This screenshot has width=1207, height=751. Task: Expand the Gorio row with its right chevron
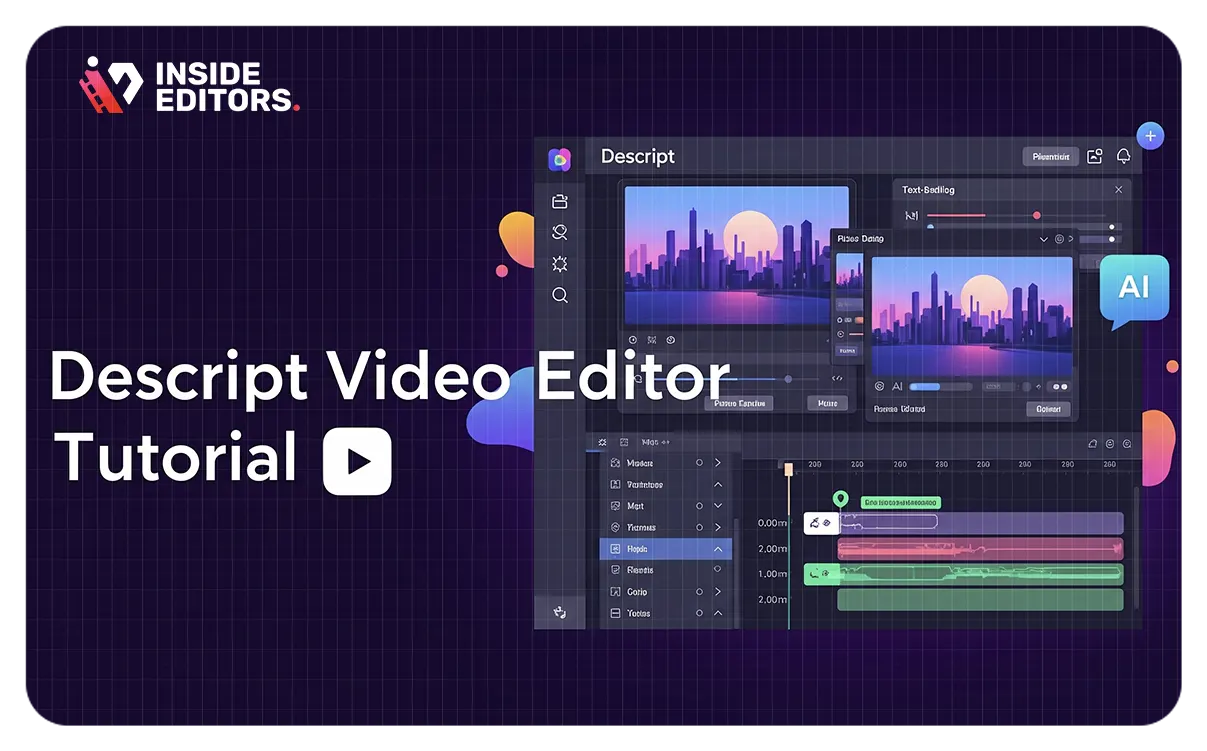pyautogui.click(x=718, y=592)
